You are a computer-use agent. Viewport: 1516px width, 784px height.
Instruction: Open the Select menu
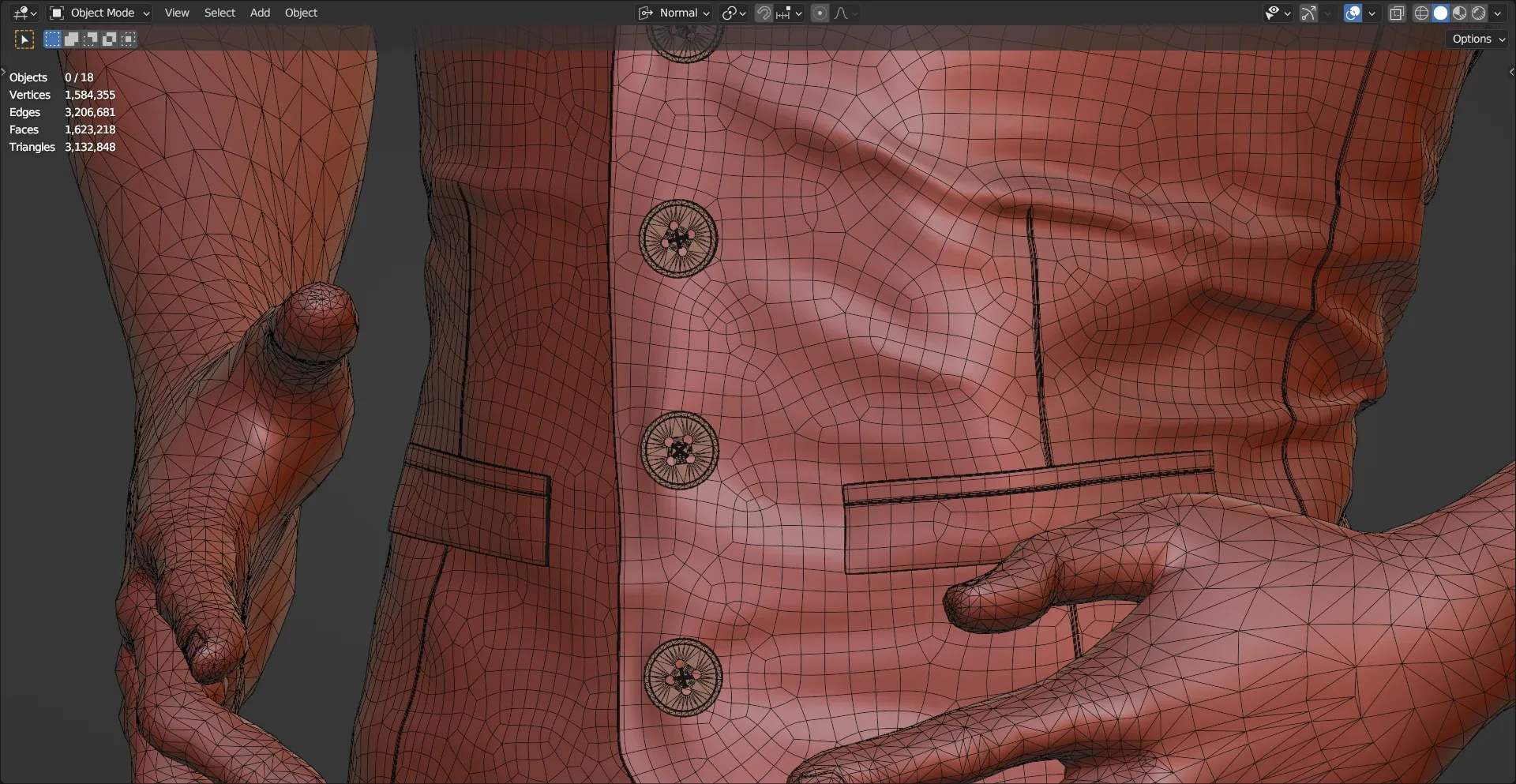(x=220, y=13)
